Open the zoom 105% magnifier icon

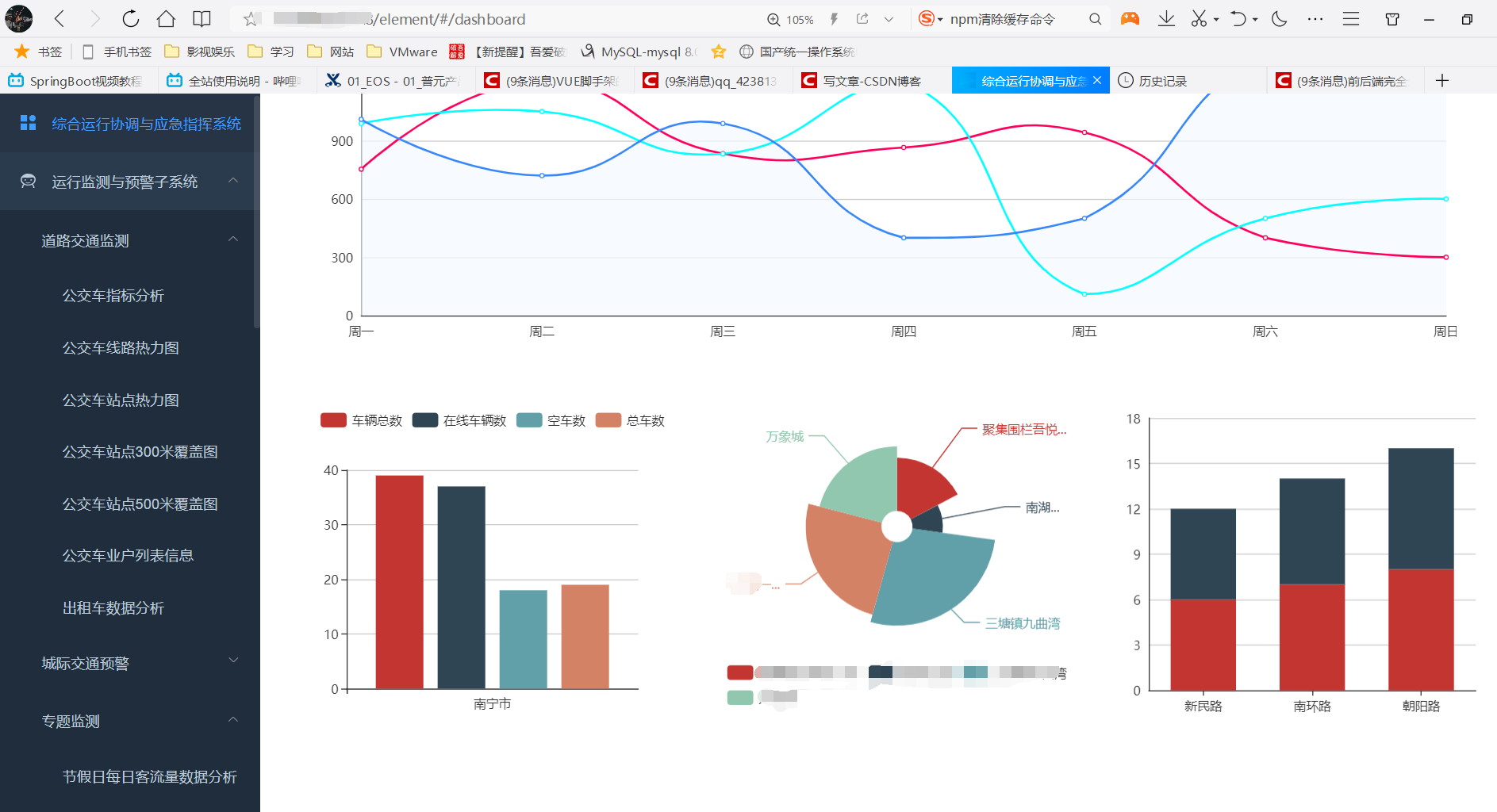click(773, 19)
